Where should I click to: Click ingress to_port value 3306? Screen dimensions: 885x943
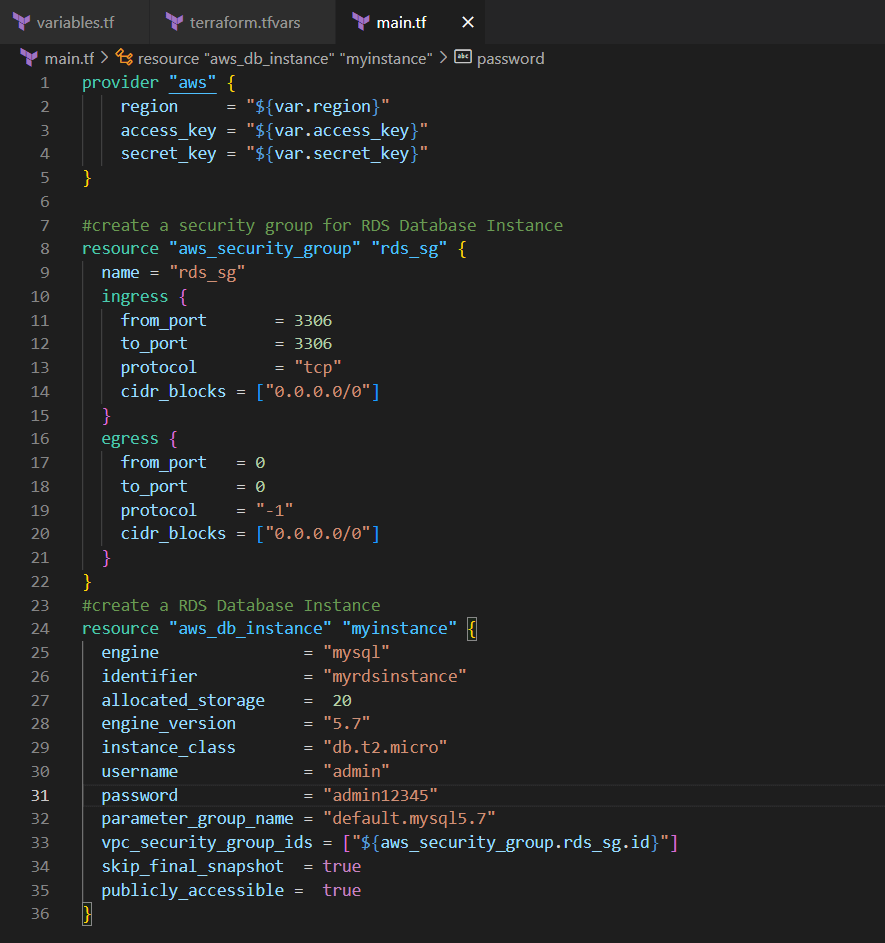coord(313,343)
